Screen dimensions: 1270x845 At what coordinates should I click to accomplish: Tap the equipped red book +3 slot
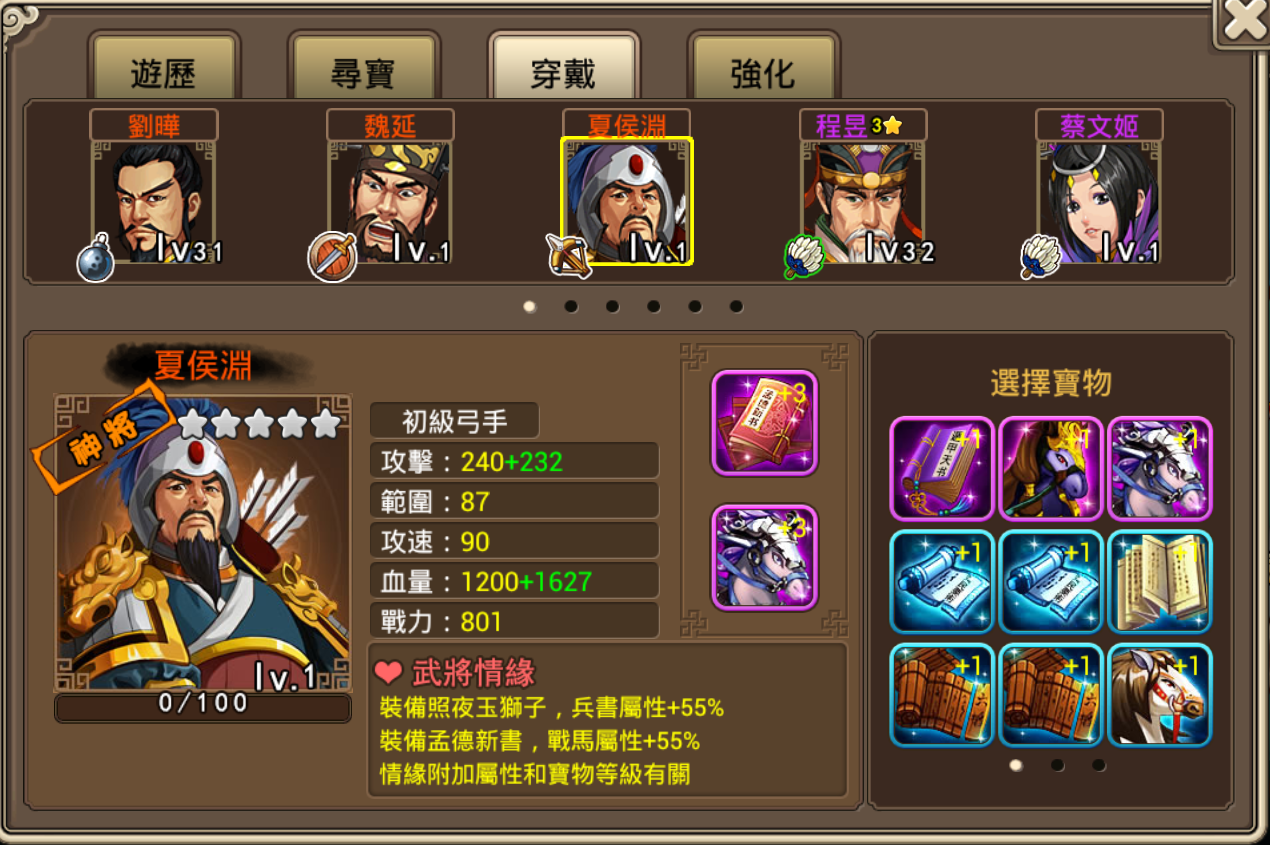pyautogui.click(x=765, y=422)
